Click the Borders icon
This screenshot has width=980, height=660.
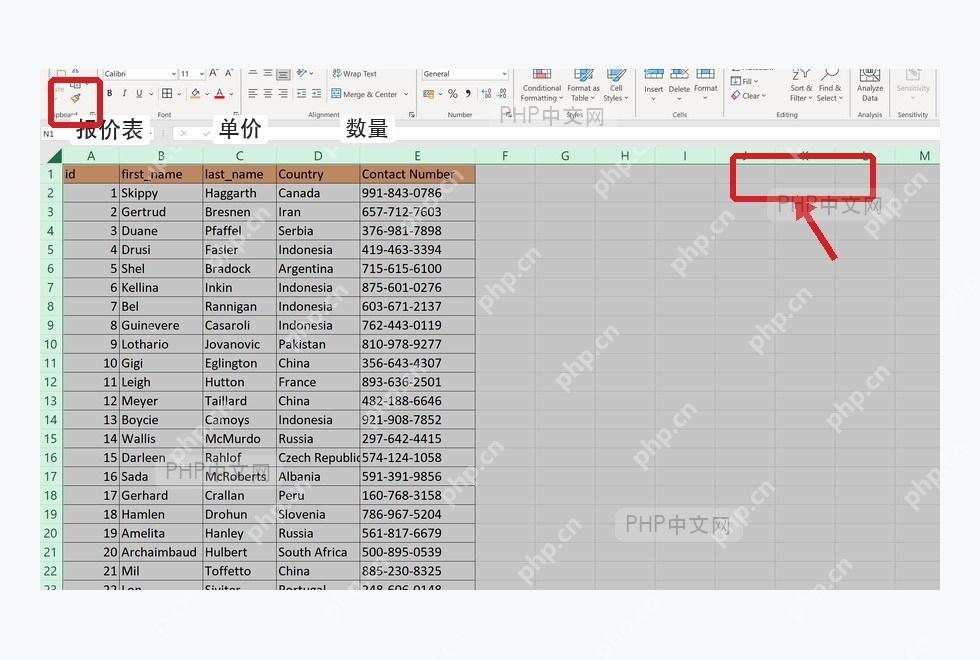(167, 93)
